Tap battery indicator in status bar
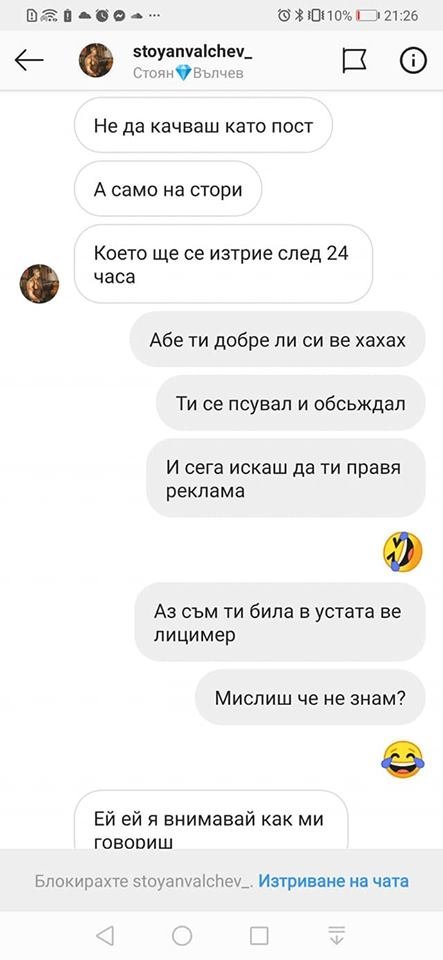This screenshot has height=960, width=443. point(368,15)
